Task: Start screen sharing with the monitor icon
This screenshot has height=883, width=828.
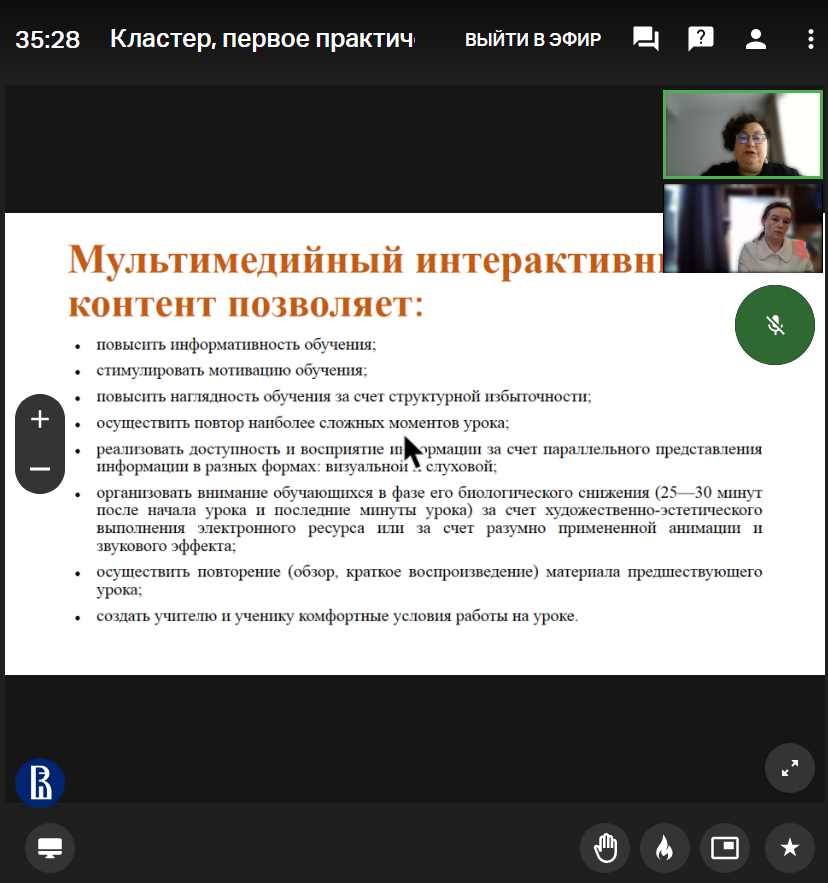Action: [x=50, y=848]
